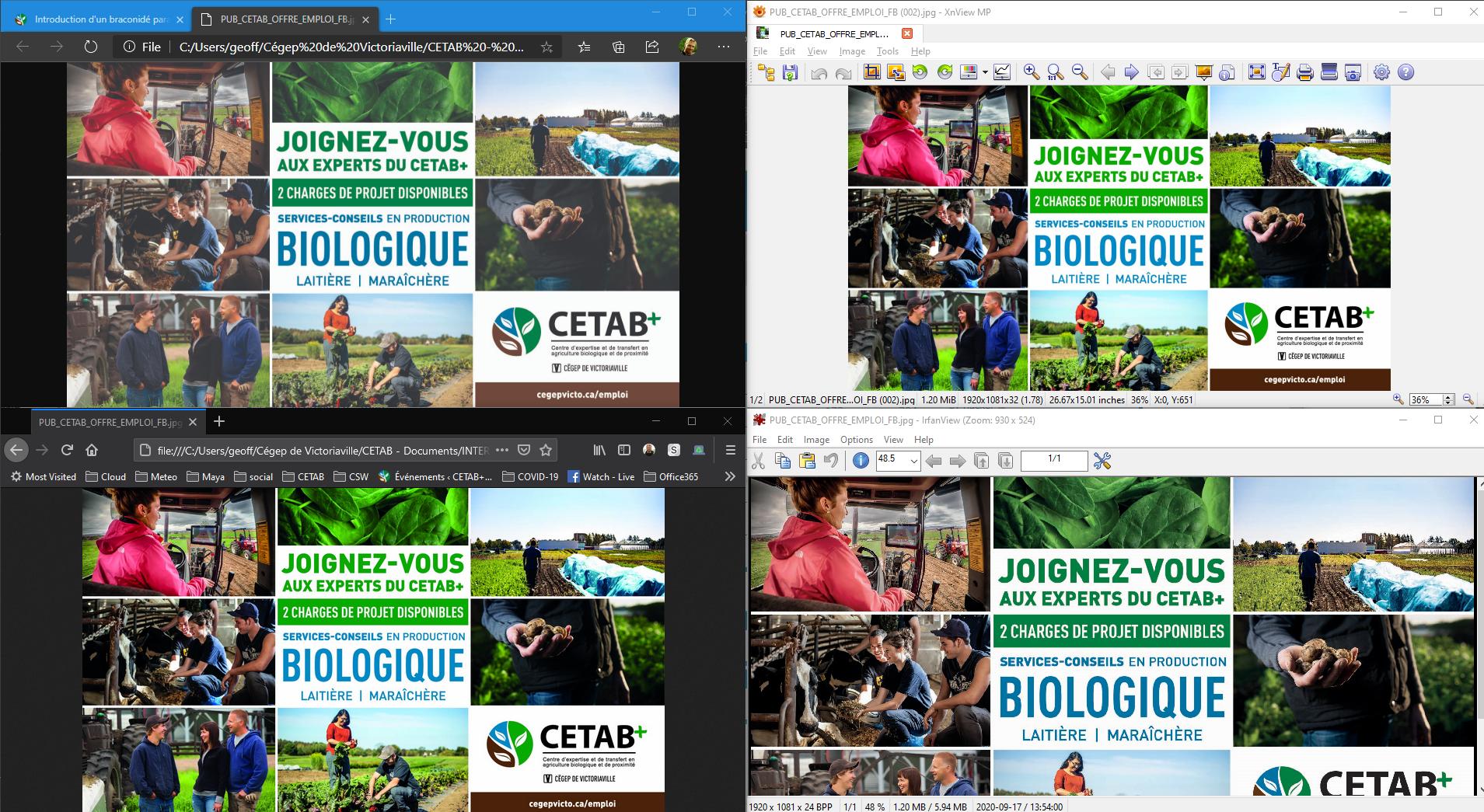Open the XnView Print dialog
This screenshot has height=812, width=1484.
coord(1305,73)
